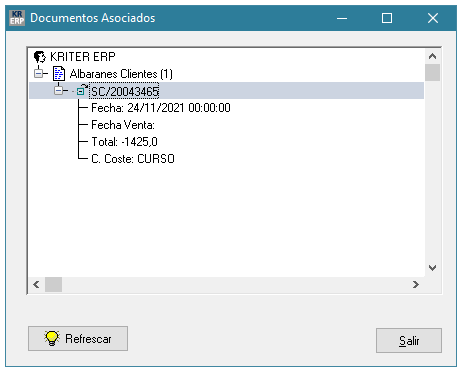The image size is (462, 370).
Task: Select the C. Coste: CURSO item
Action: pos(133,159)
